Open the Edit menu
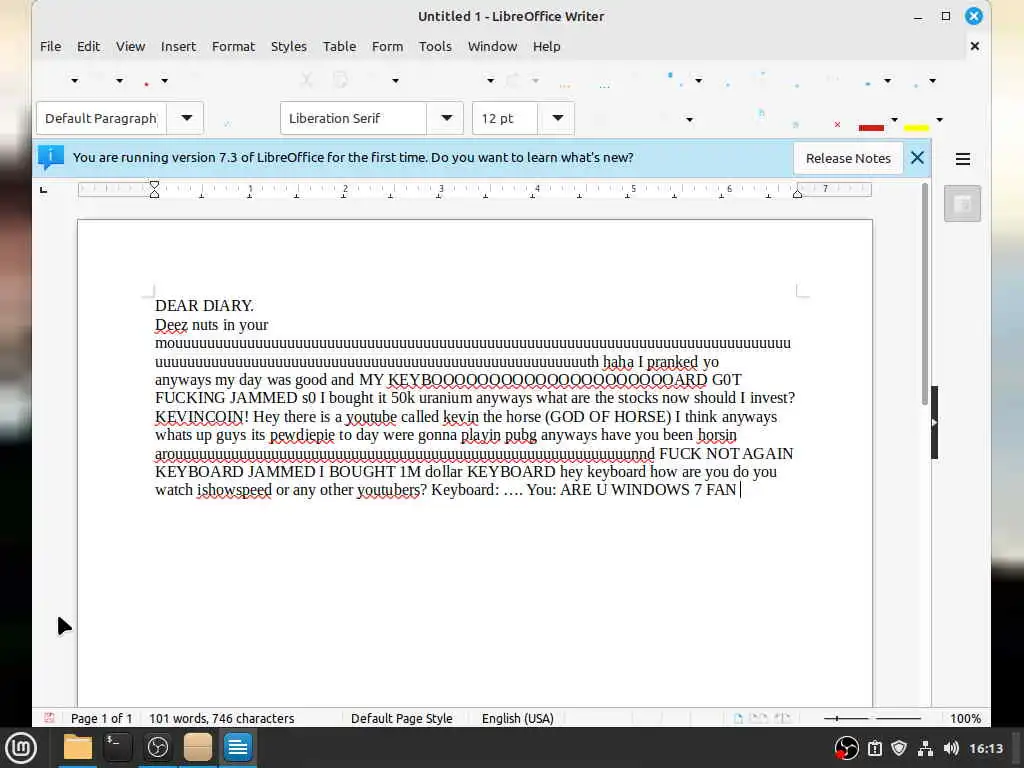 pyautogui.click(x=88, y=46)
